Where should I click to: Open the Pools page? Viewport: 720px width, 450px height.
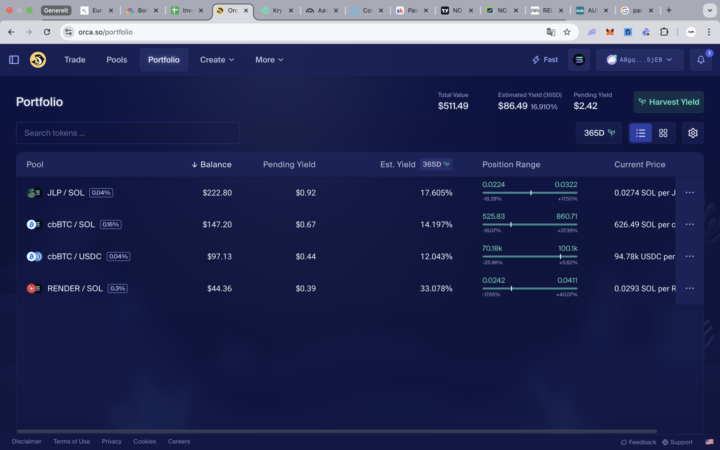coord(117,60)
